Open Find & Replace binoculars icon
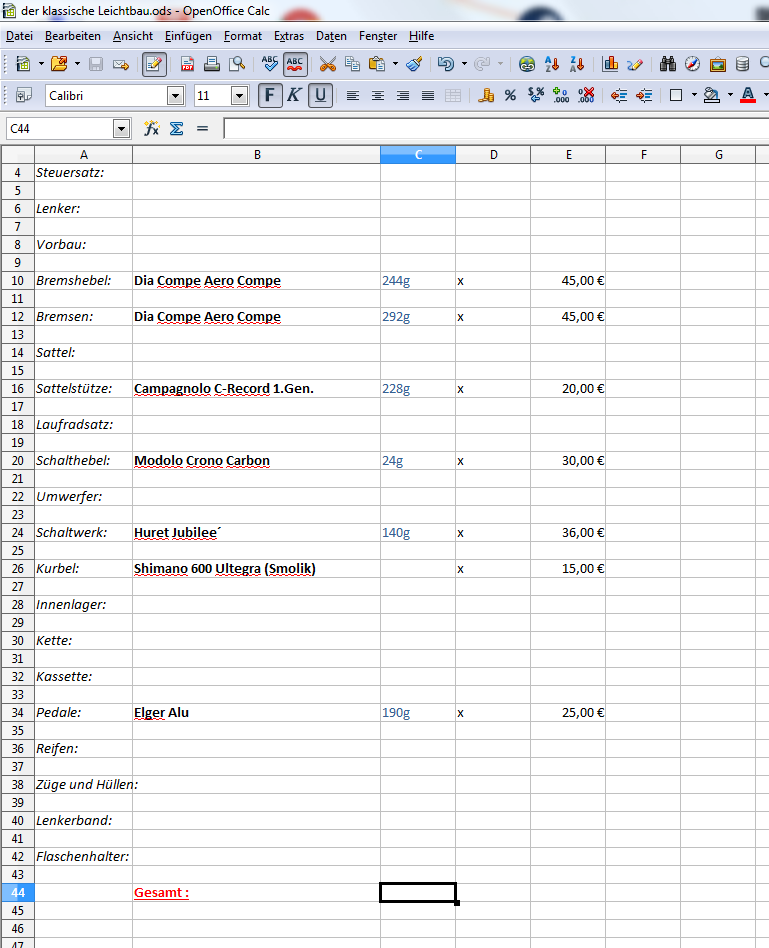The height and width of the screenshot is (948, 769). pos(667,63)
